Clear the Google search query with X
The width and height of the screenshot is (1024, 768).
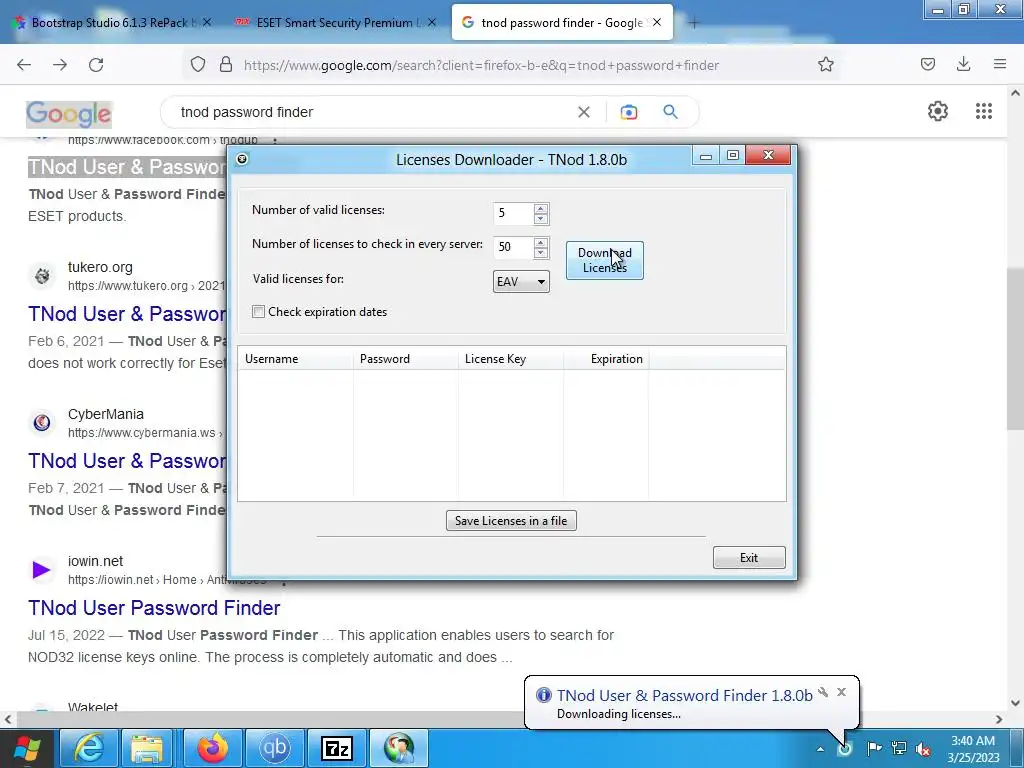[x=584, y=112]
